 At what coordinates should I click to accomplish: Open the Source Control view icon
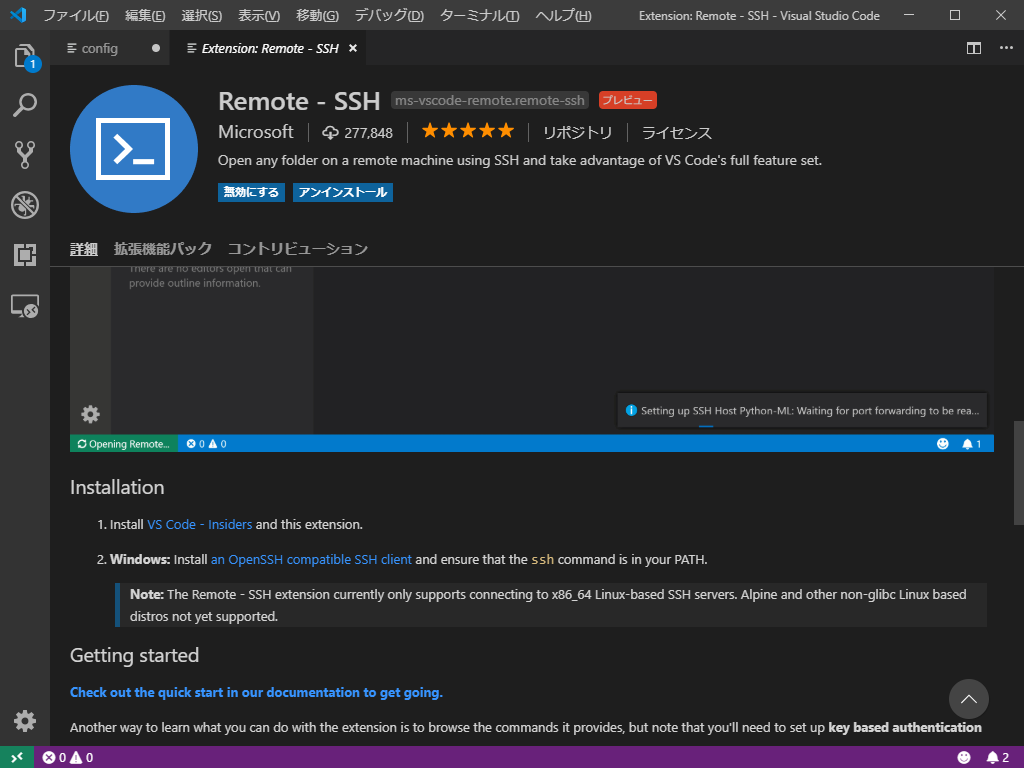coord(25,155)
